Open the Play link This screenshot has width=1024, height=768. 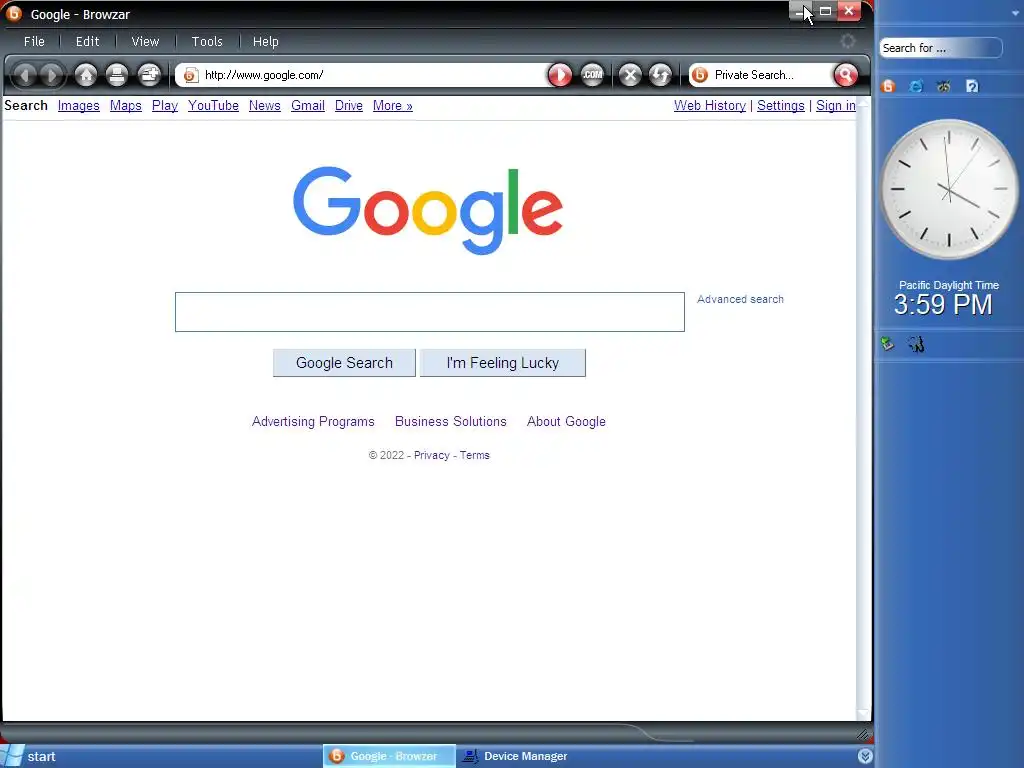coord(165,106)
